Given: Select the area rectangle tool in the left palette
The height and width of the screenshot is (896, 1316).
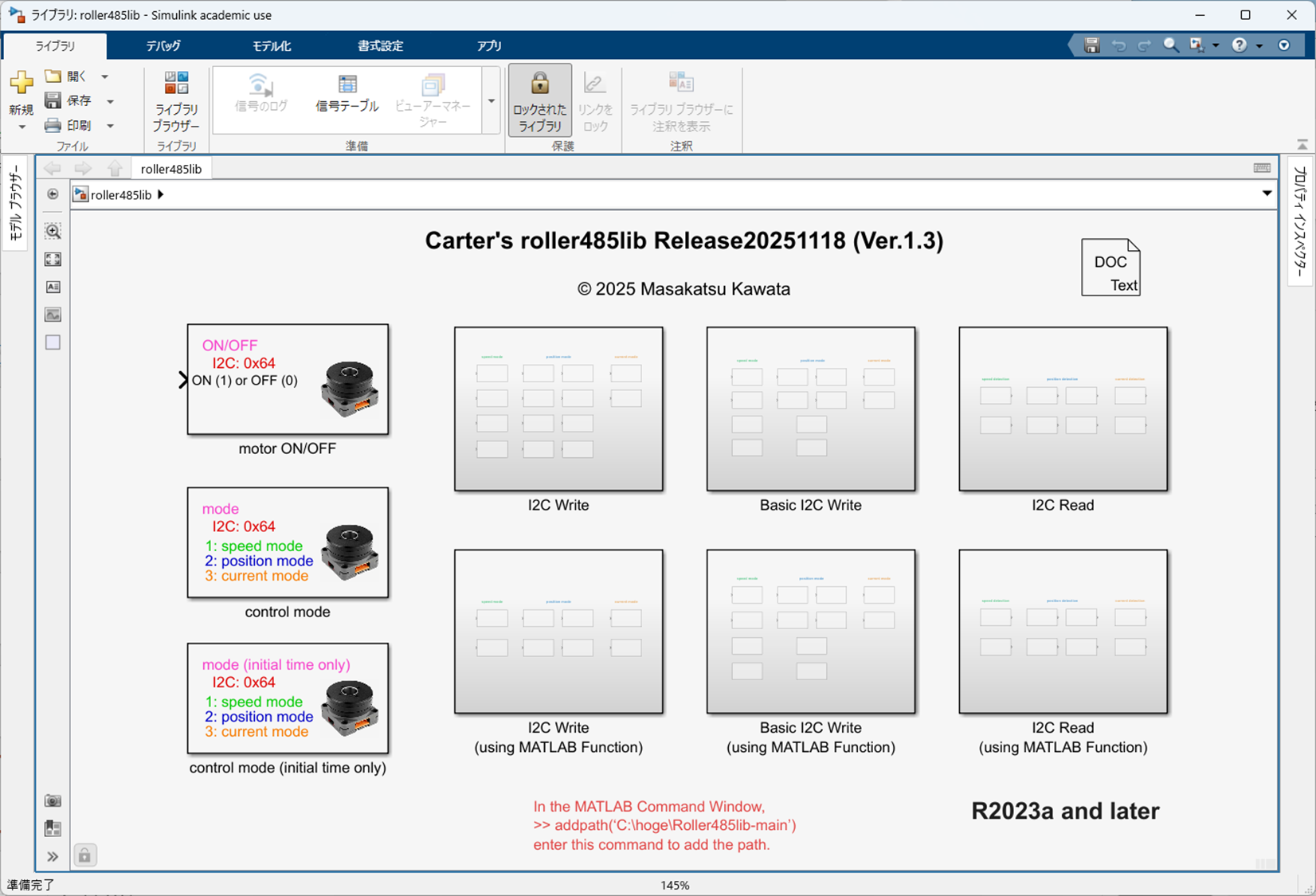Looking at the screenshot, I should (53, 342).
